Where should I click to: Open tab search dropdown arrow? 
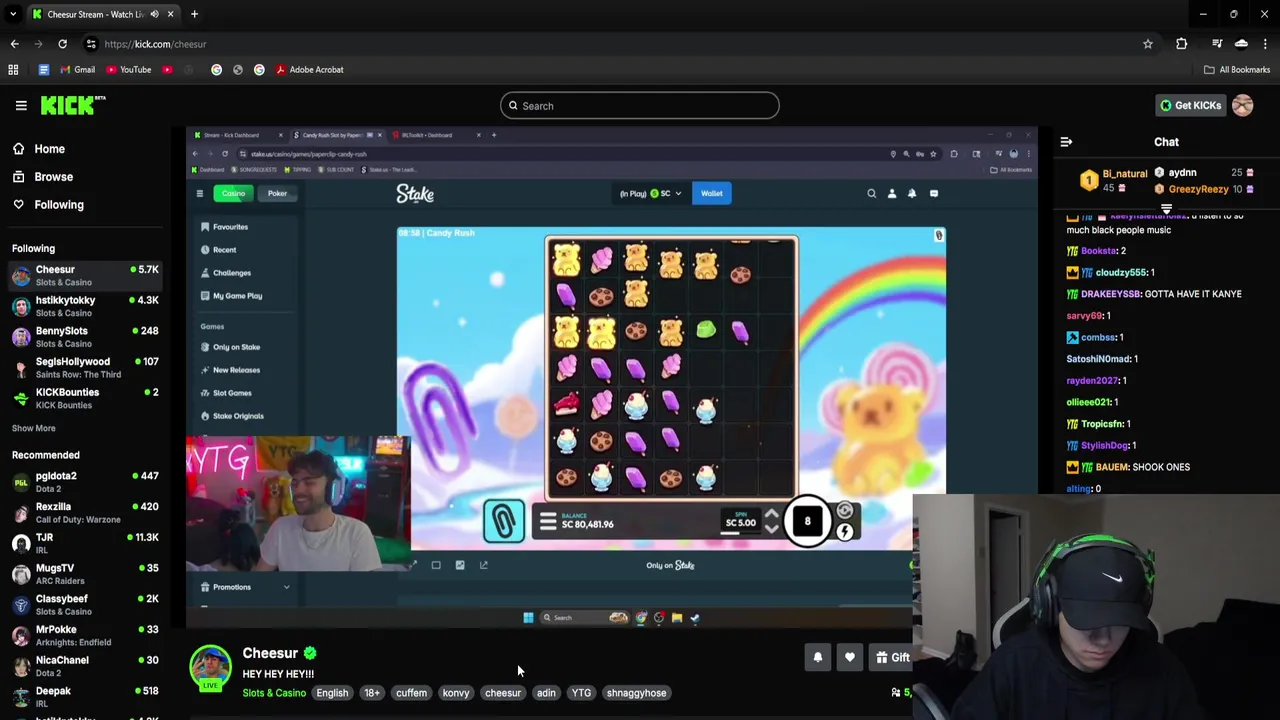pos(13,14)
